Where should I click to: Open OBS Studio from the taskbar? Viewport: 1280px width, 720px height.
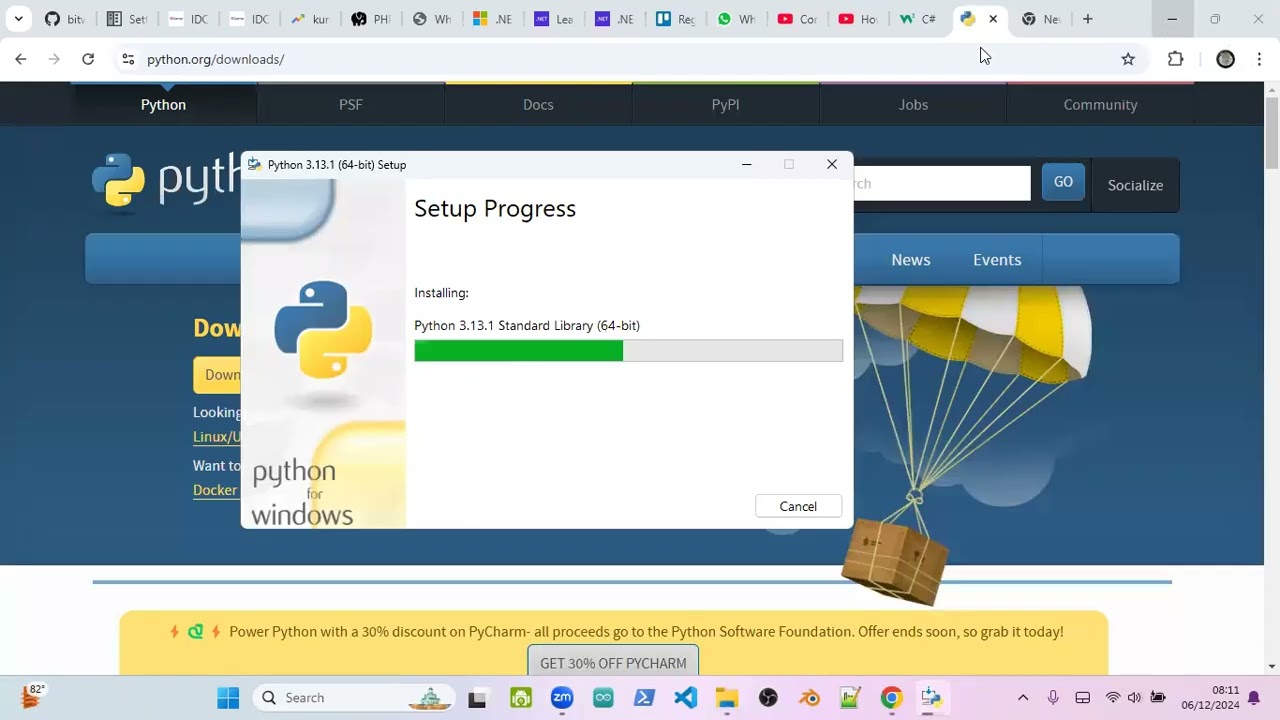tap(768, 698)
